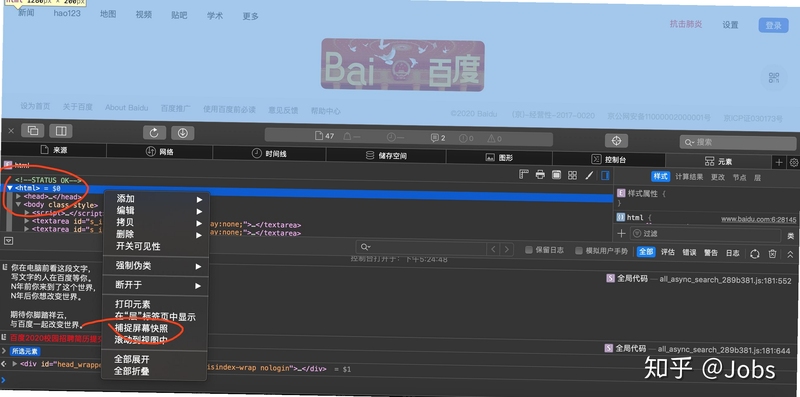Open the 断开于 submenu
Screen dimensions: 800x397
pyautogui.click(x=156, y=285)
